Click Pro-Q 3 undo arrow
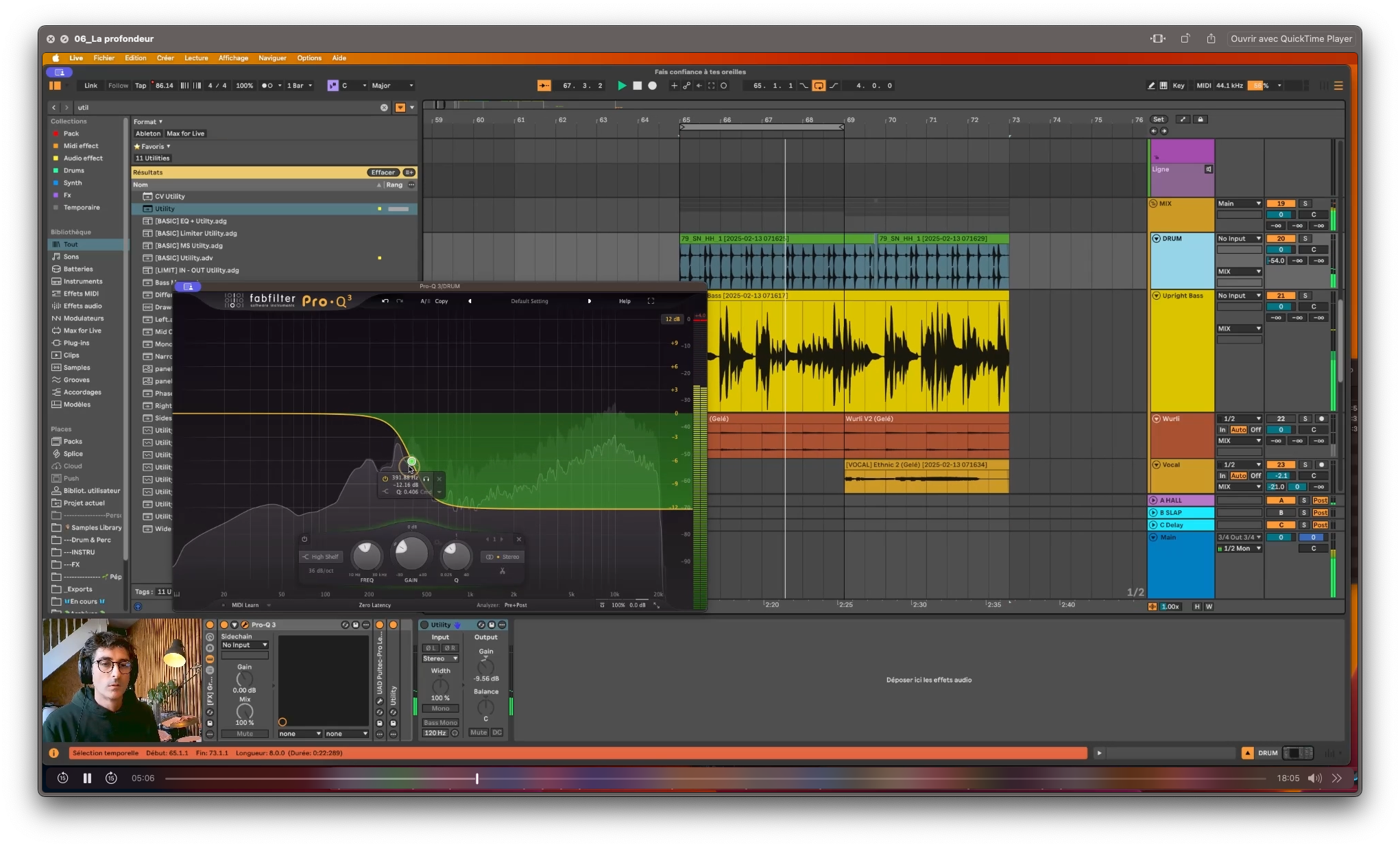The width and height of the screenshot is (1400, 847). 385,301
